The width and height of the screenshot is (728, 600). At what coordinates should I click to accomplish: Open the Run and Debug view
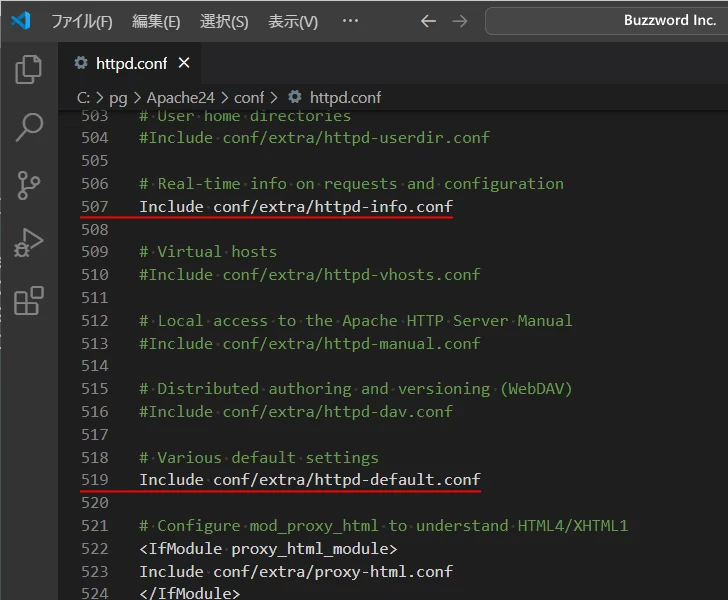29,243
